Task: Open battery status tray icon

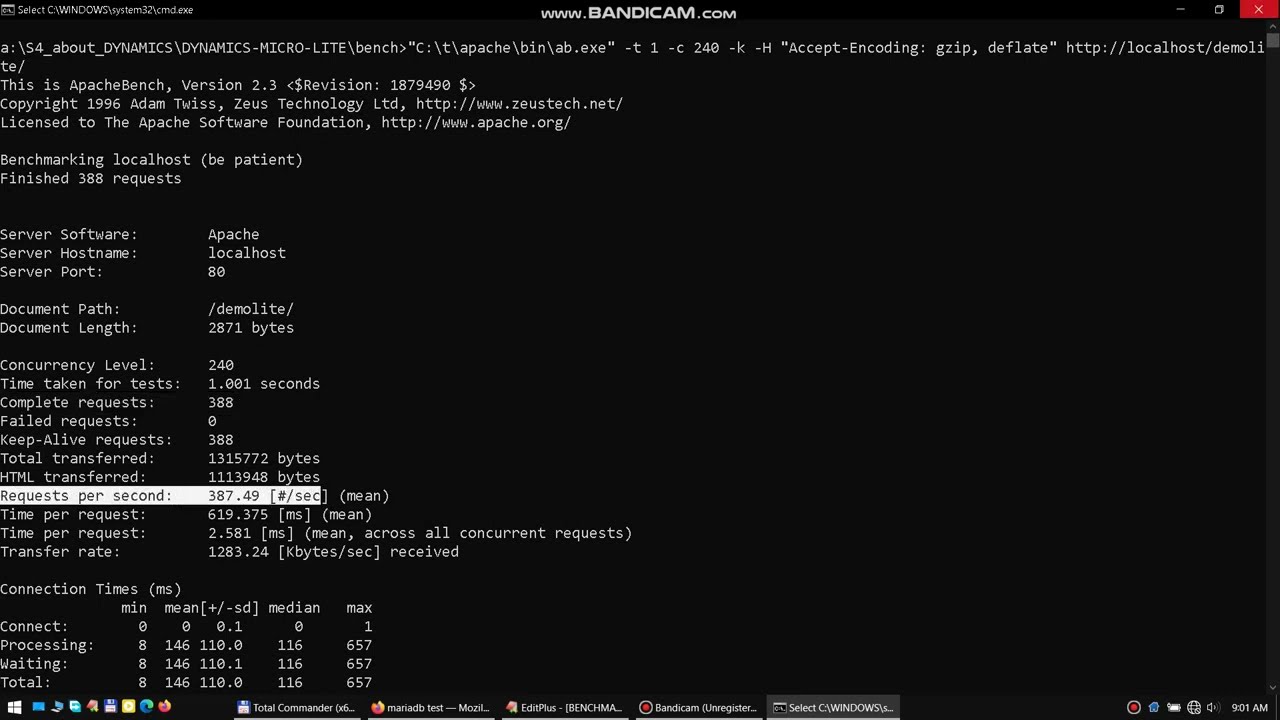Action: click(x=1174, y=707)
